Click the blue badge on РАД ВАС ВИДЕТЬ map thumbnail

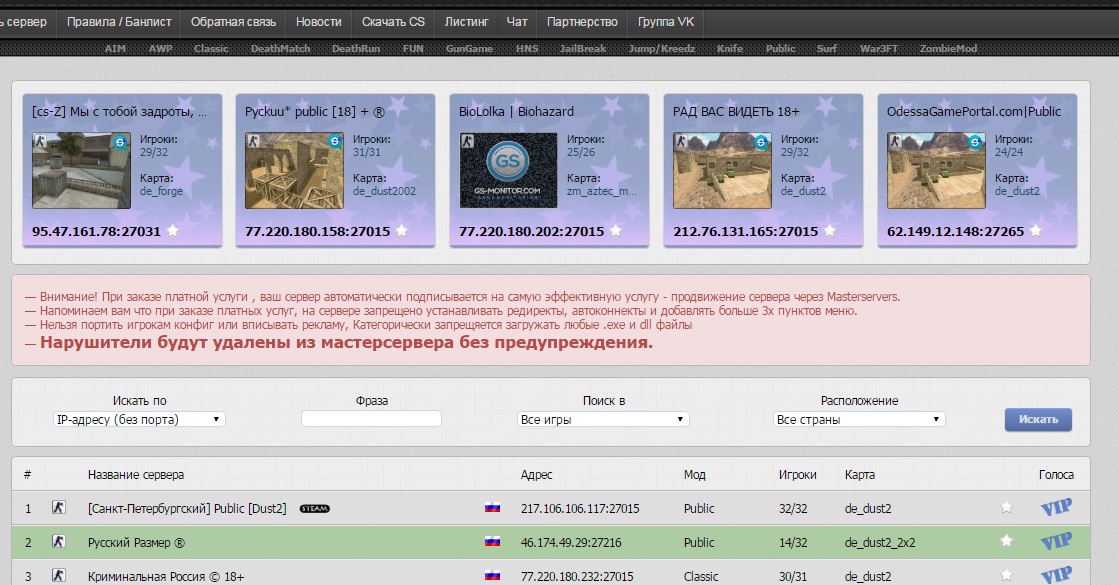(x=761, y=142)
